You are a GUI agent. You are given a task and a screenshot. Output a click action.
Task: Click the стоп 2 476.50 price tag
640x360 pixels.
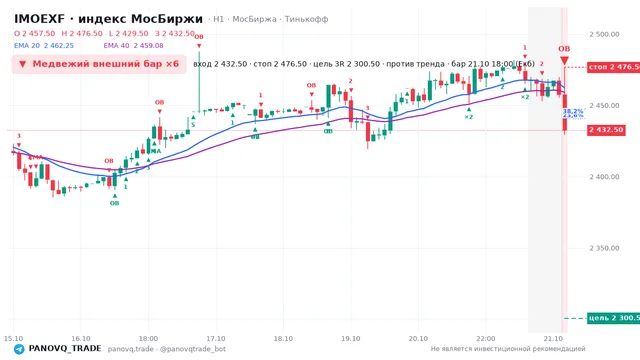(x=613, y=67)
